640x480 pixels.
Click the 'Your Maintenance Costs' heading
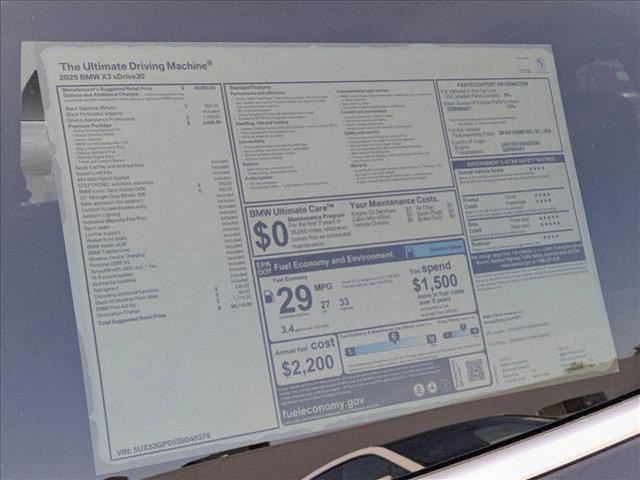[394, 202]
